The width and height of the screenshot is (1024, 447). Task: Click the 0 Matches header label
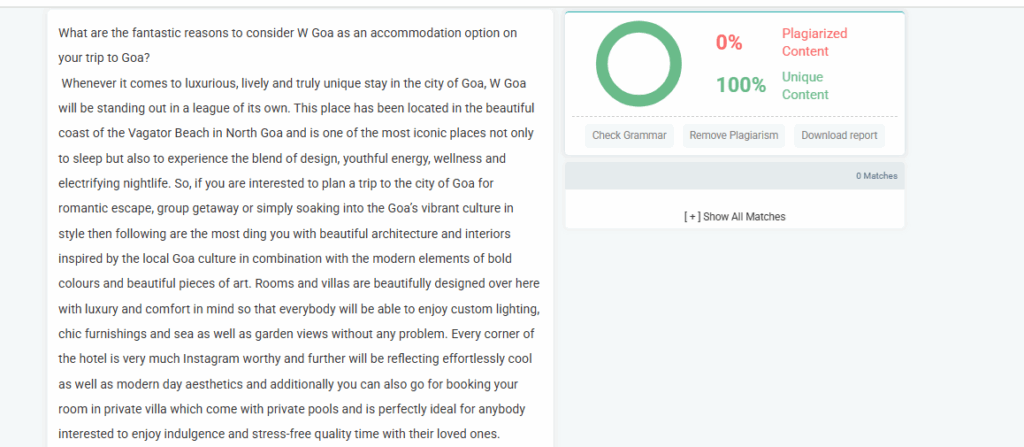876,176
